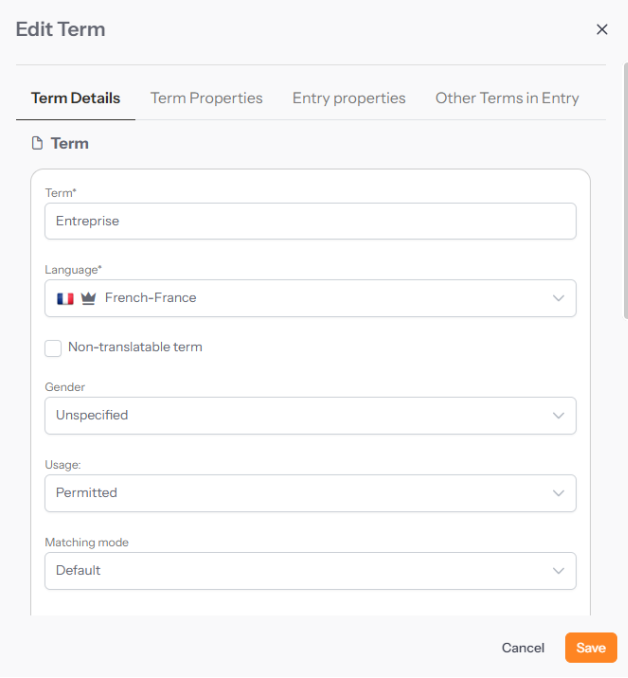Expand the Usage dropdown chevron

pyautogui.click(x=558, y=493)
